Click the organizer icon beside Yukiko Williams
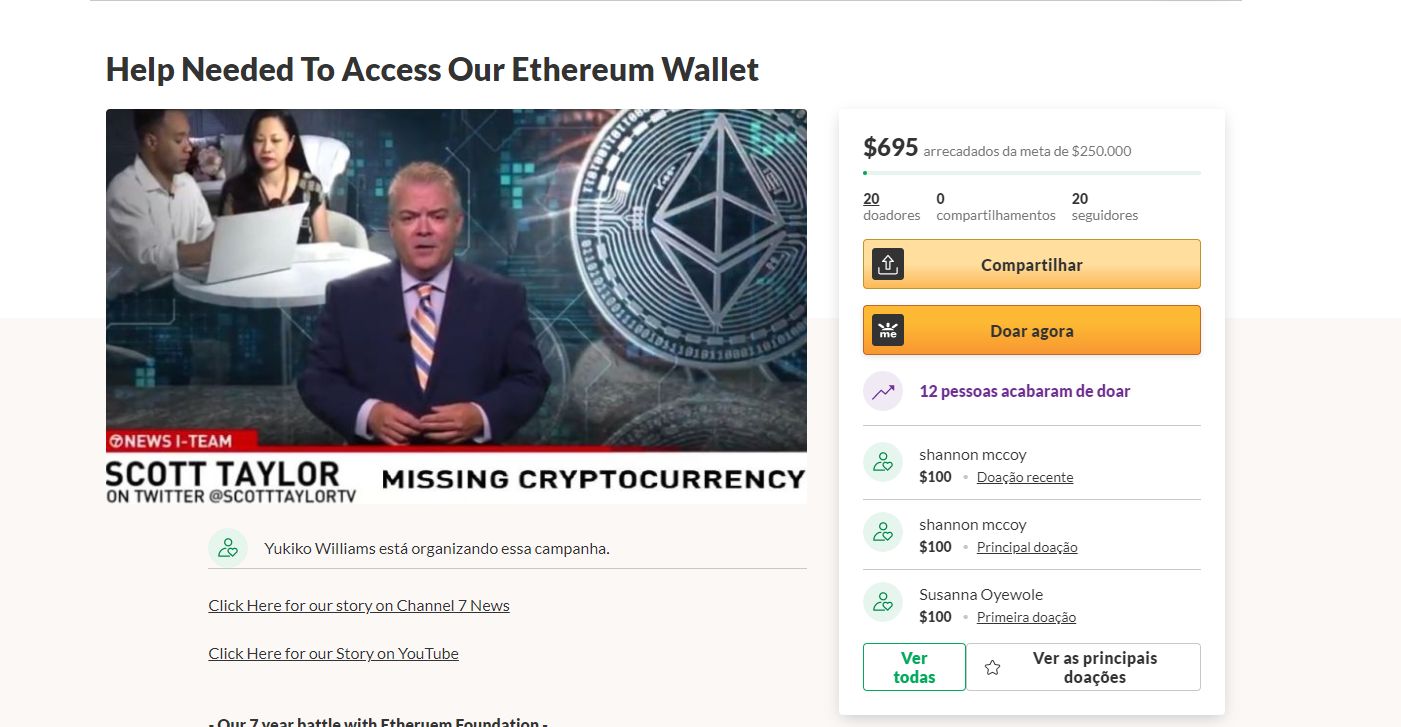Viewport: 1401px width, 727px height. 228,548
